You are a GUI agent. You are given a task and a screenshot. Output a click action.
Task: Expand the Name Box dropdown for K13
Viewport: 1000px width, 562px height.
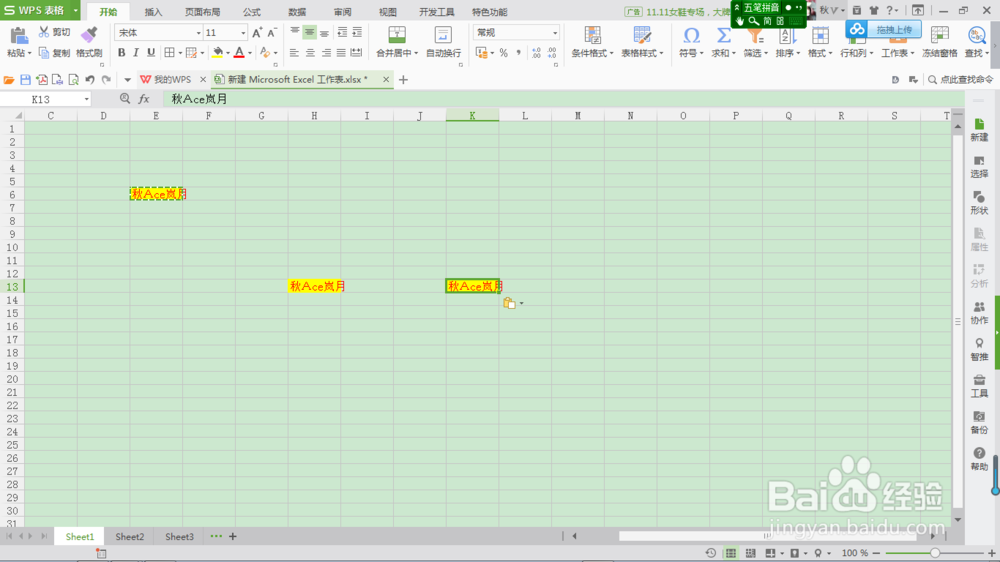[x=86, y=100]
